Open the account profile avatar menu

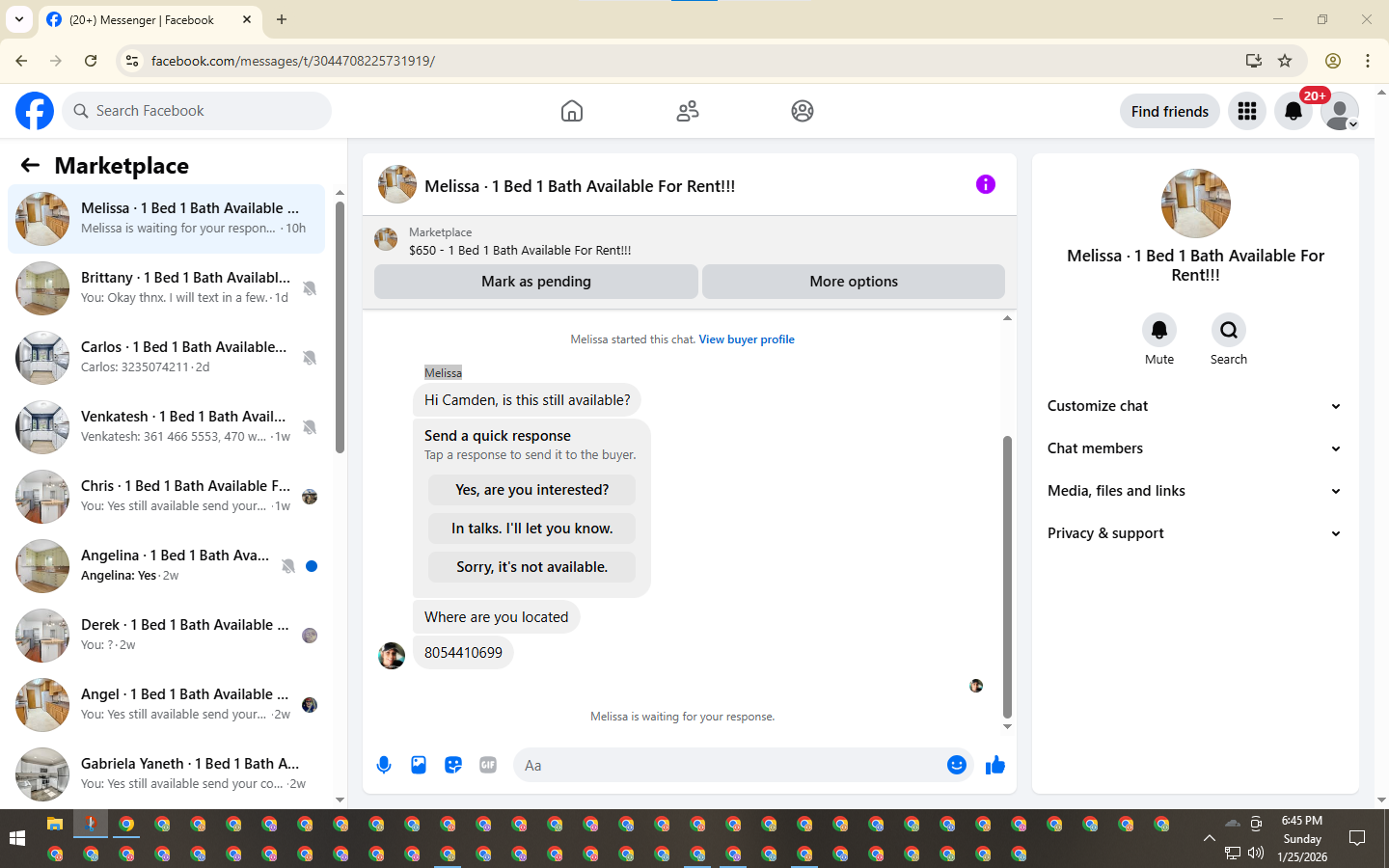[1340, 111]
